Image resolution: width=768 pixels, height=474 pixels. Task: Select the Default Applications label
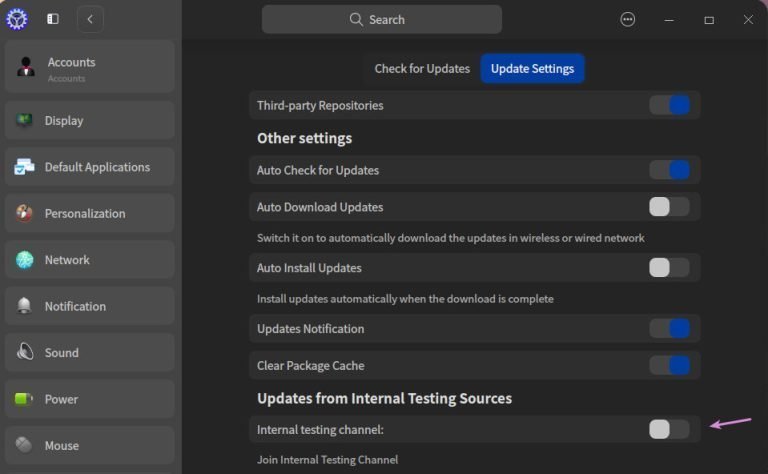97,167
